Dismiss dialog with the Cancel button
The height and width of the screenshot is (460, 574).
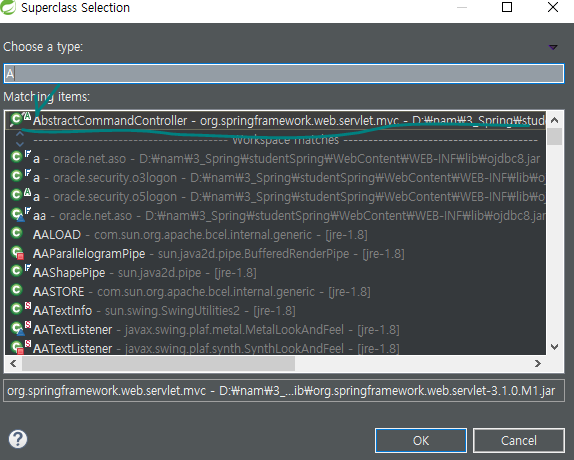pos(519,440)
